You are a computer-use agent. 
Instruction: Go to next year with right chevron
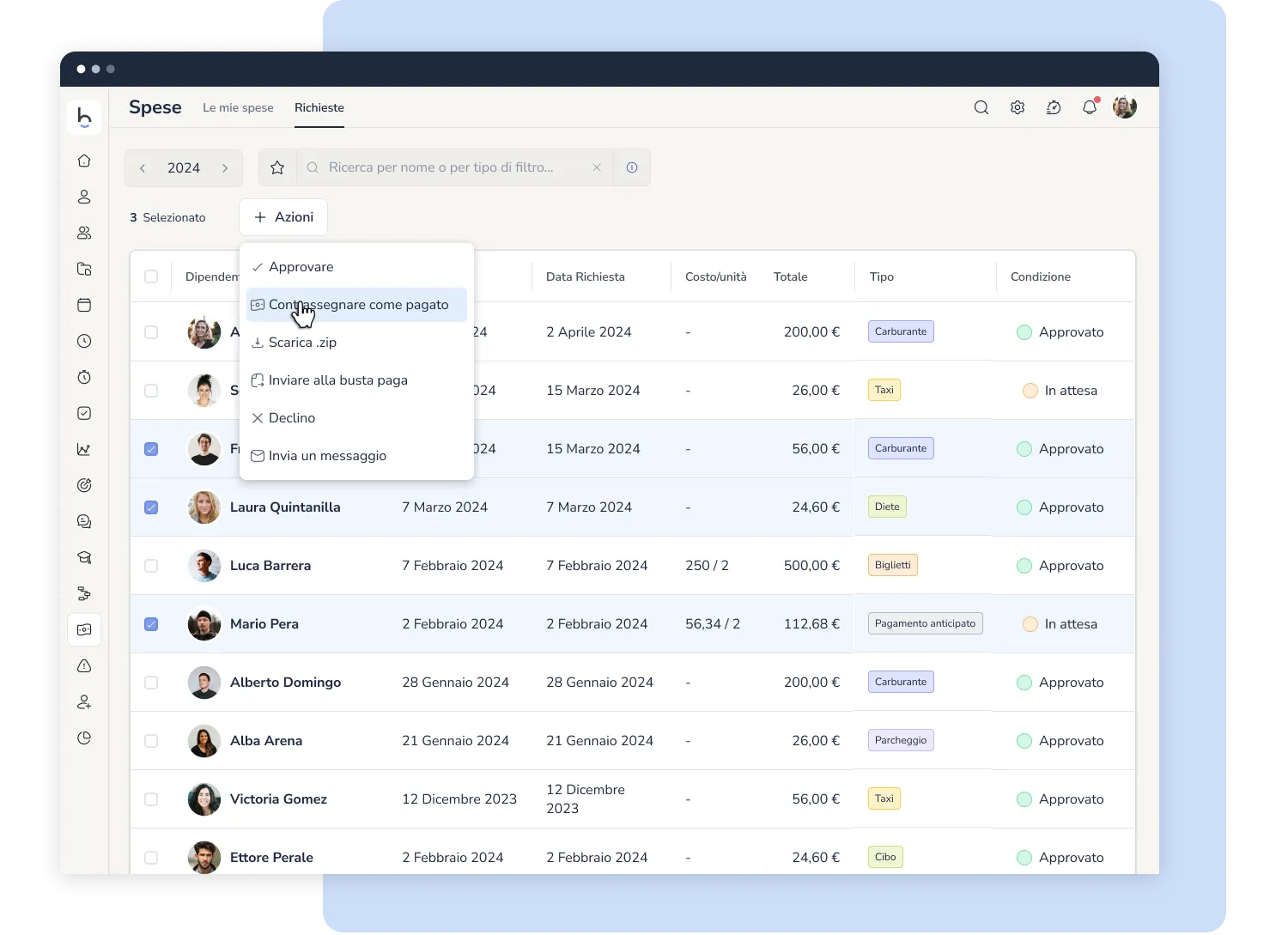tap(225, 168)
